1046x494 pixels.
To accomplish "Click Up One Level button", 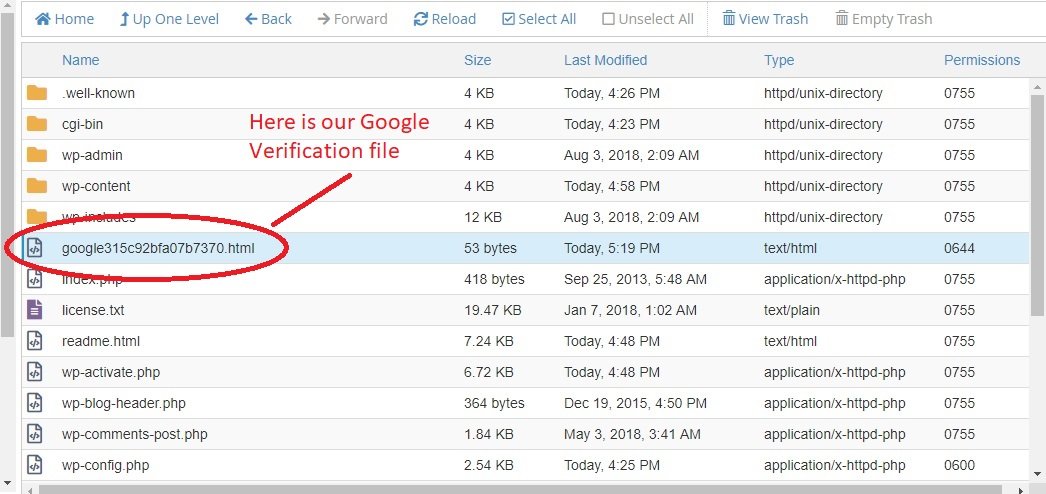I will (169, 19).
